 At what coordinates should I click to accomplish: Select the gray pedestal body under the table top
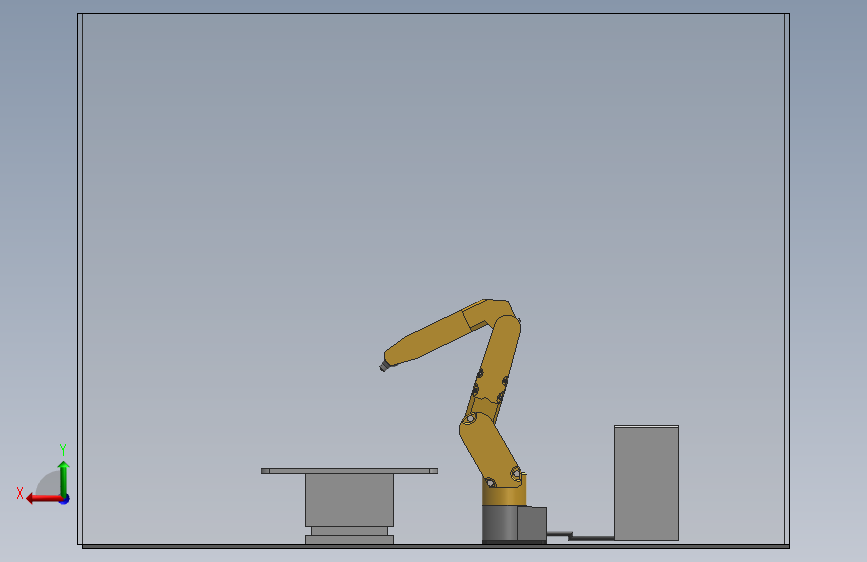[x=349, y=500]
